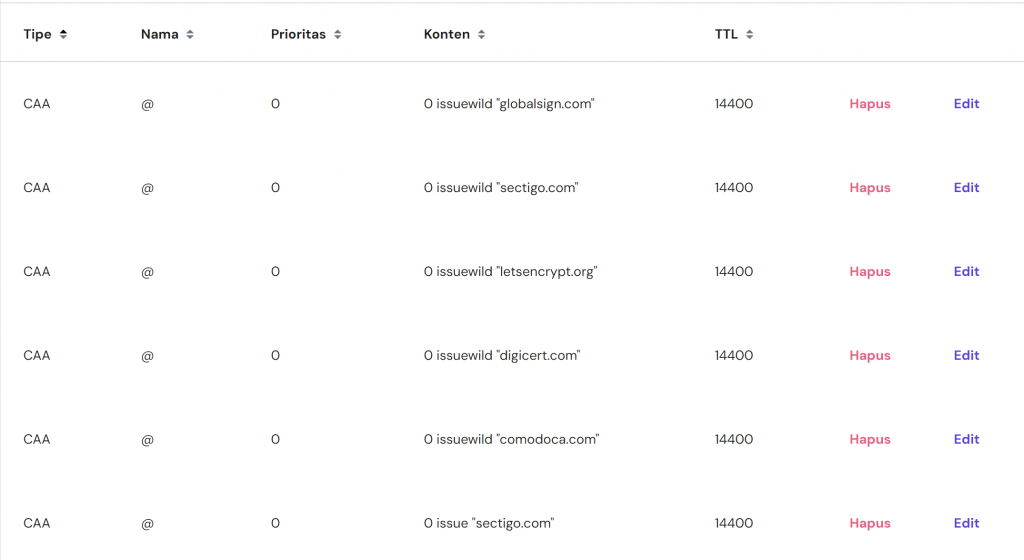This screenshot has width=1024, height=560.
Task: Delete the issuewild comodoca.com record
Action: click(869, 440)
